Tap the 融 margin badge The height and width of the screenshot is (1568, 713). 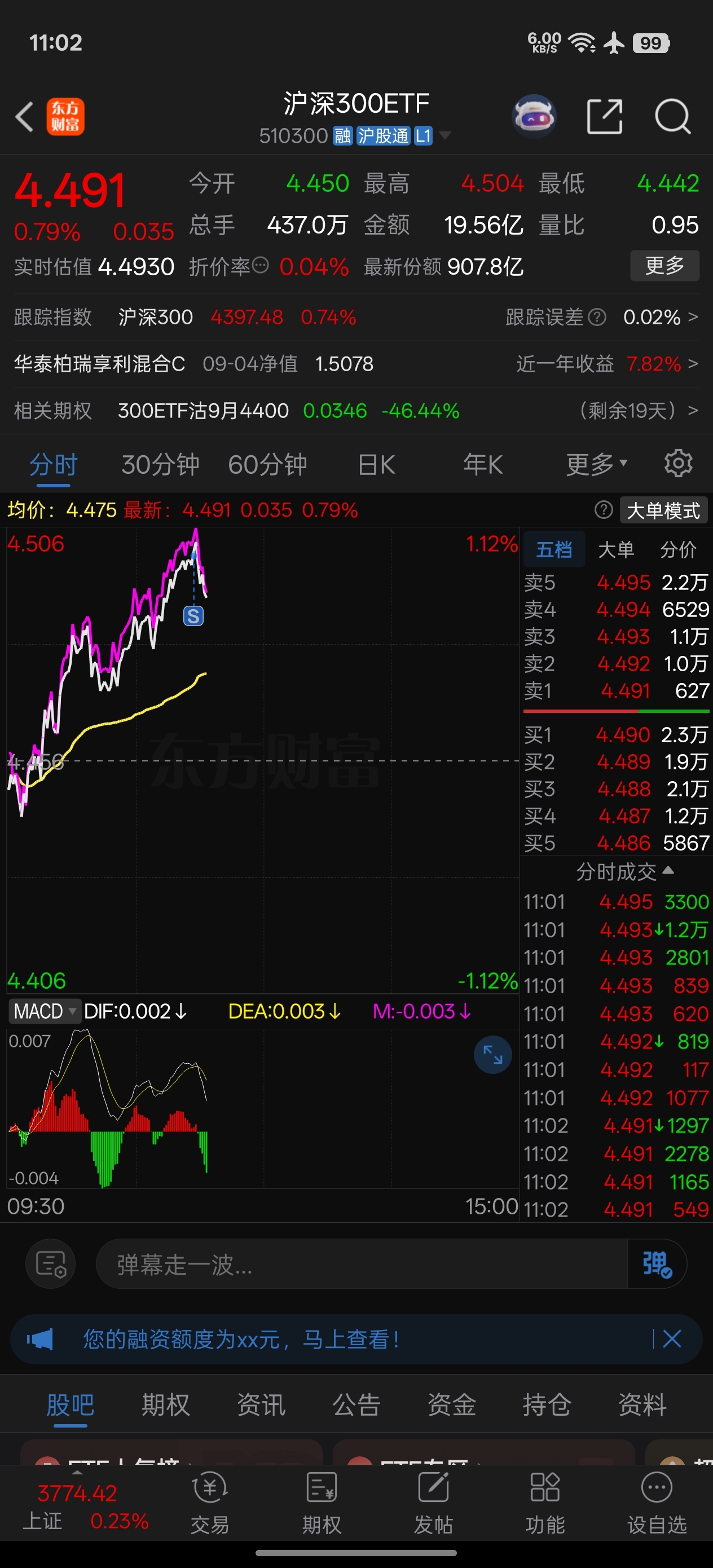click(x=343, y=135)
